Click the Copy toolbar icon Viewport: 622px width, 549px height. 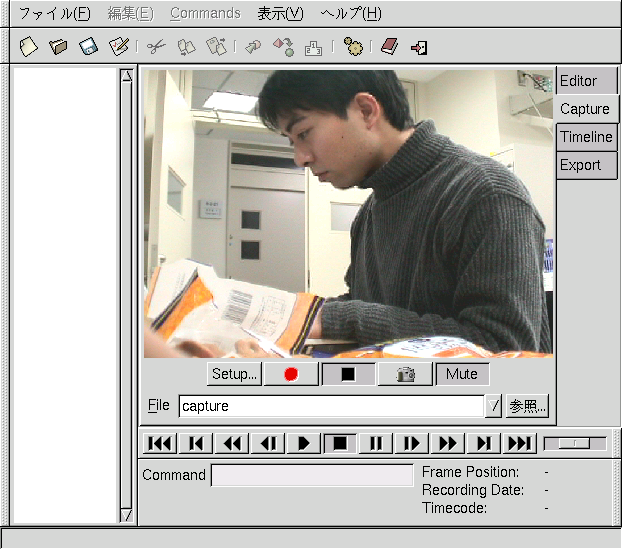[x=186, y=47]
